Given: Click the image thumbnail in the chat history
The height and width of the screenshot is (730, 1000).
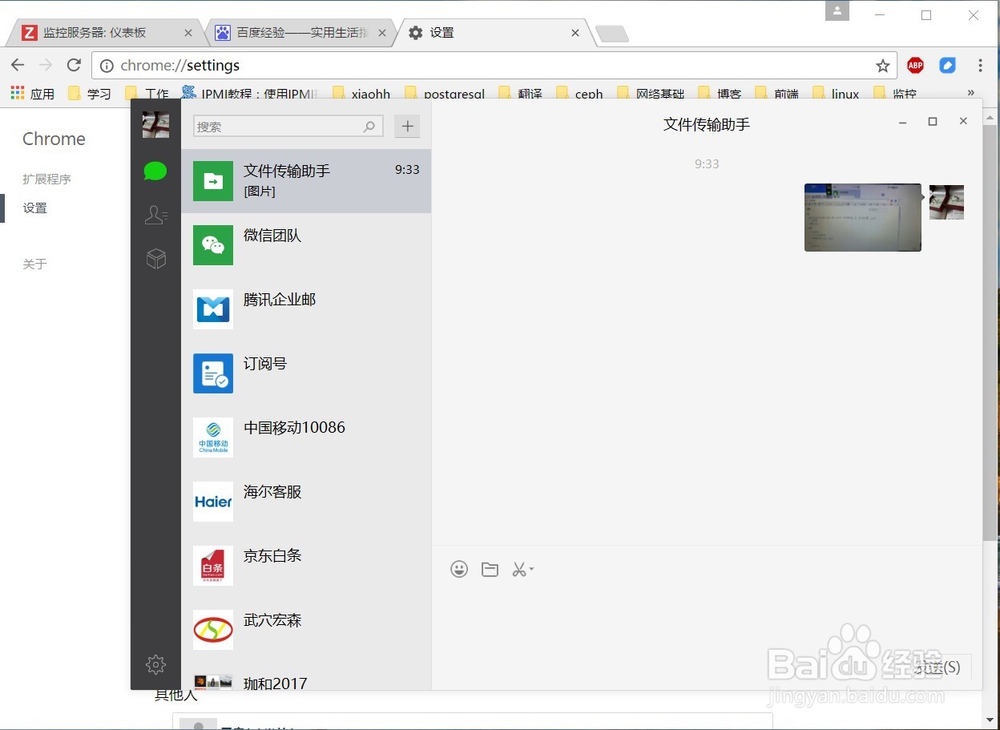Looking at the screenshot, I should (862, 217).
